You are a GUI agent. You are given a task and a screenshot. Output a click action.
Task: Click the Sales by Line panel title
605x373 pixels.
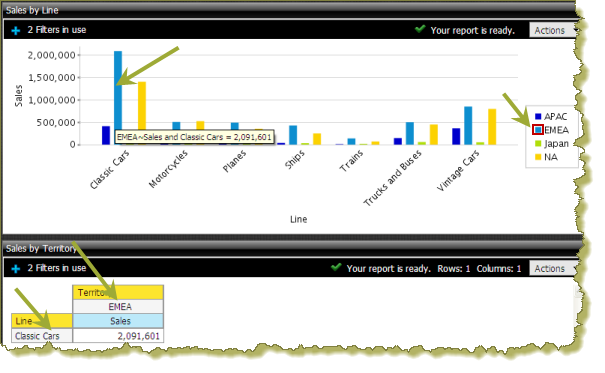pyautogui.click(x=32, y=10)
